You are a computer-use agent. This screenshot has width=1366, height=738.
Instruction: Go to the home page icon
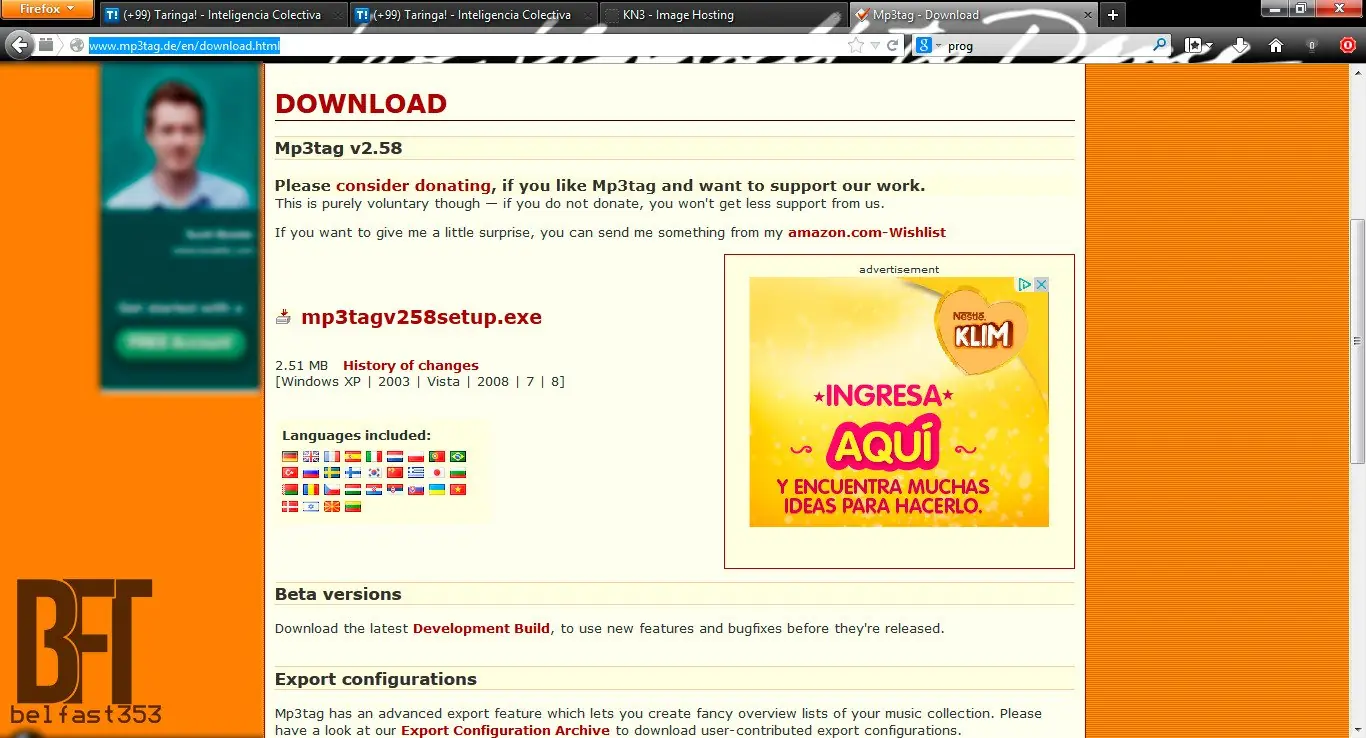1275,45
